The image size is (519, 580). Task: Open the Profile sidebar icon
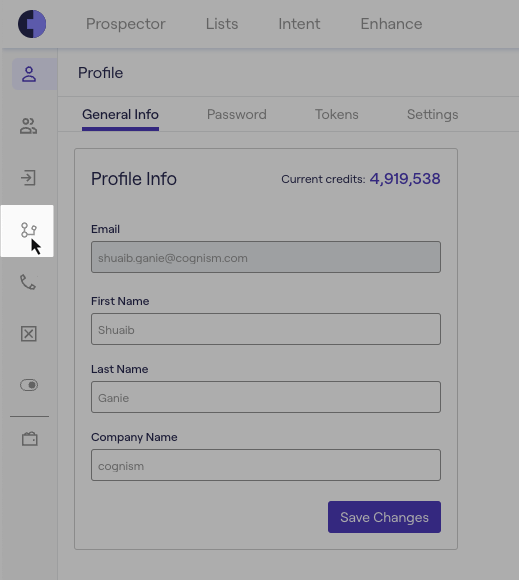29,74
